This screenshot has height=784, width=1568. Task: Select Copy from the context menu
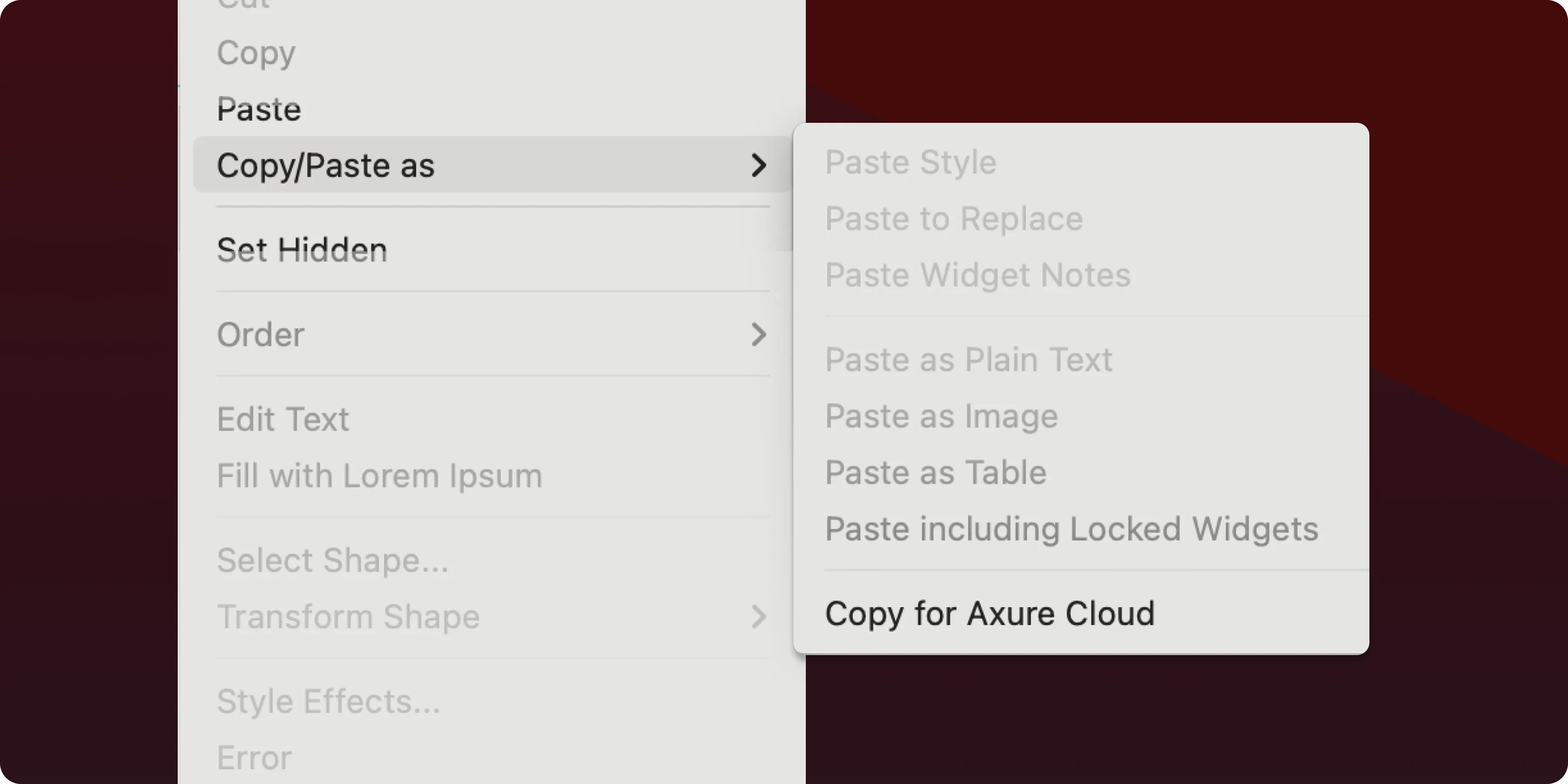coord(256,54)
